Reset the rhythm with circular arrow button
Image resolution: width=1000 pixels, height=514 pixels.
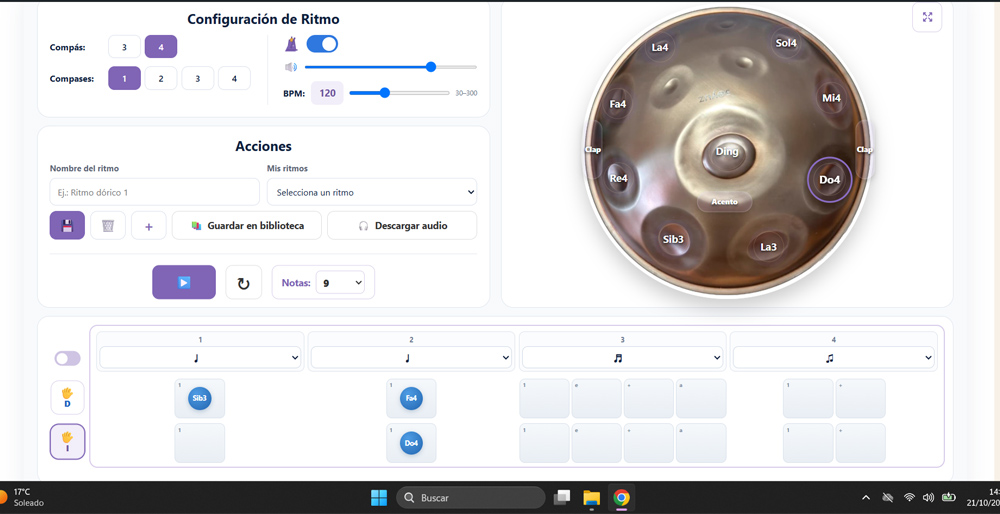click(244, 282)
